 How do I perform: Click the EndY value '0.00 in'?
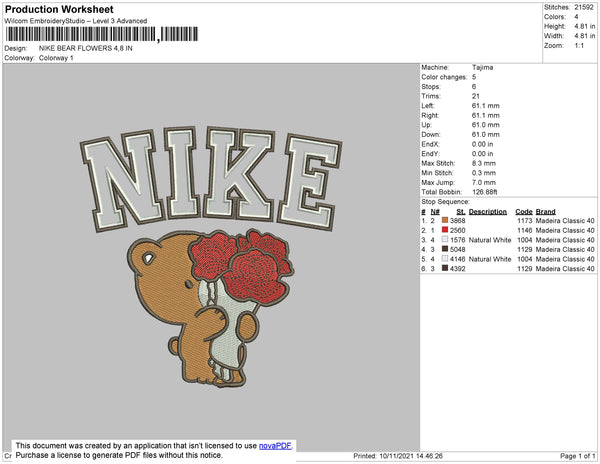tap(483, 154)
